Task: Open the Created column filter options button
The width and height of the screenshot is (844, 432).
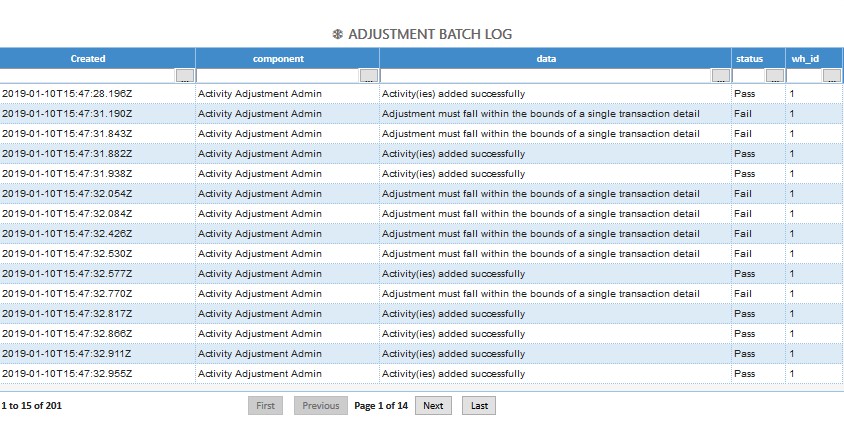Action: [x=185, y=76]
